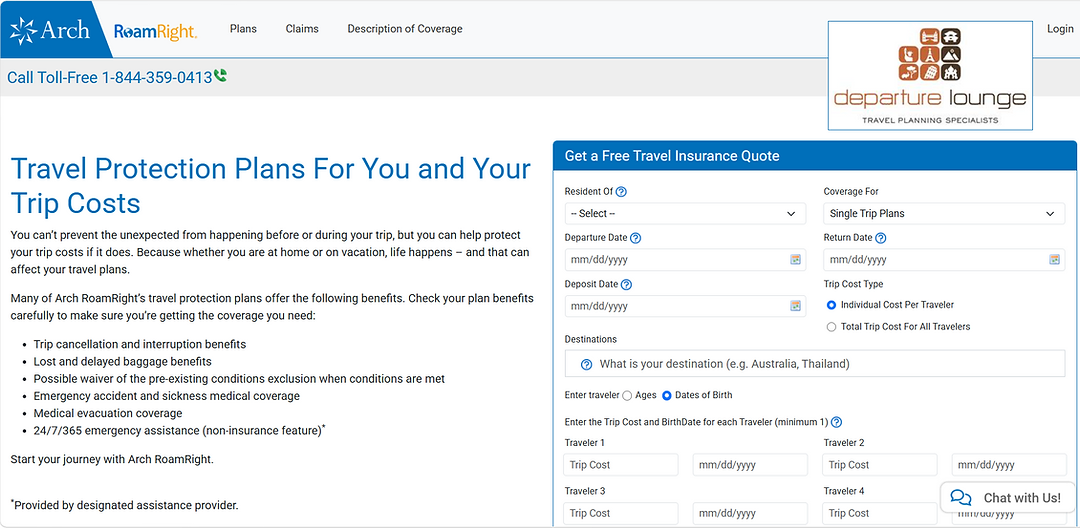Click Traveler 1 Trip Cost field
This screenshot has height=529, width=1080.
621,465
